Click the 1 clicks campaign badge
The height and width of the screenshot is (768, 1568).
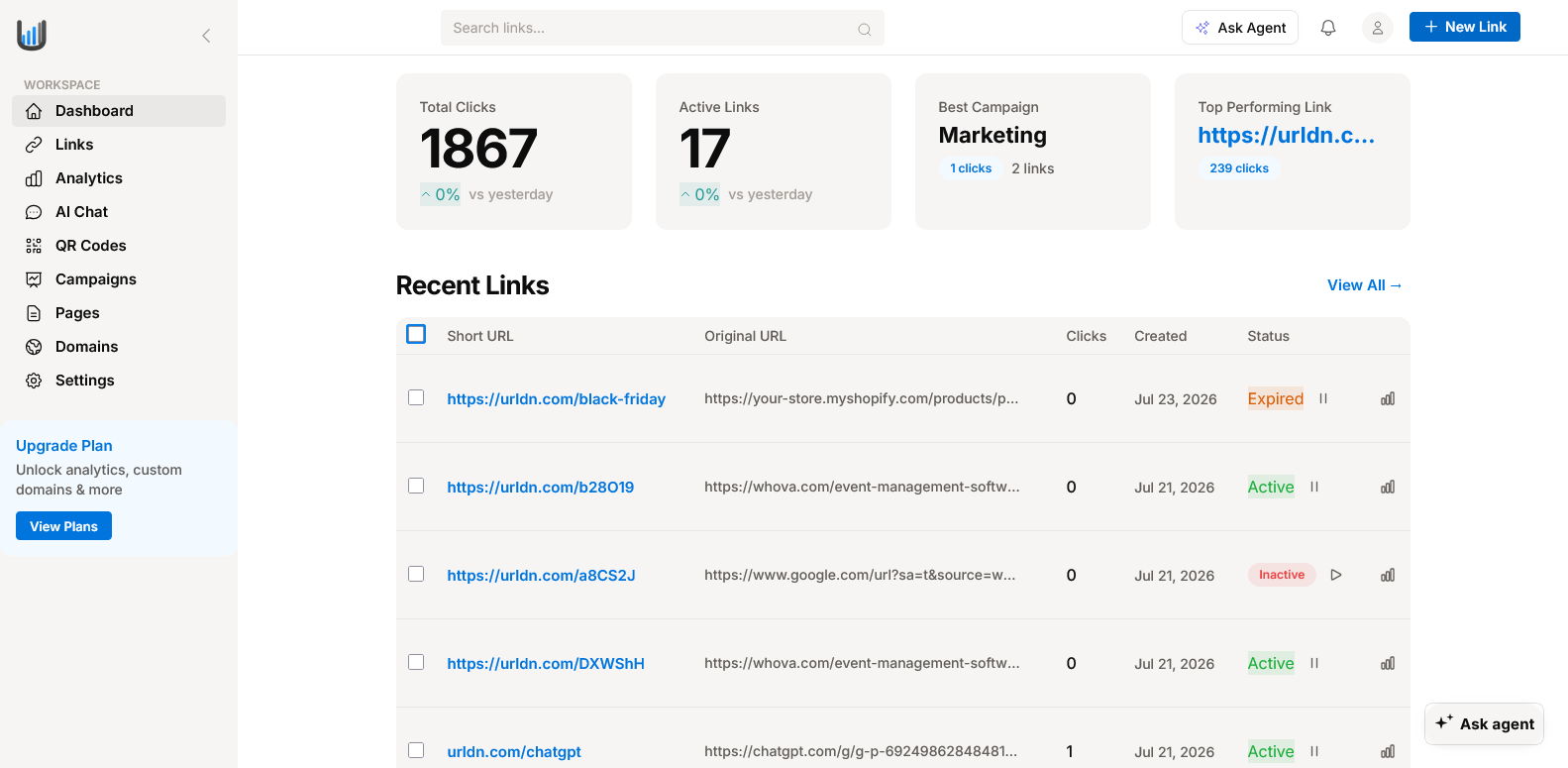(971, 168)
